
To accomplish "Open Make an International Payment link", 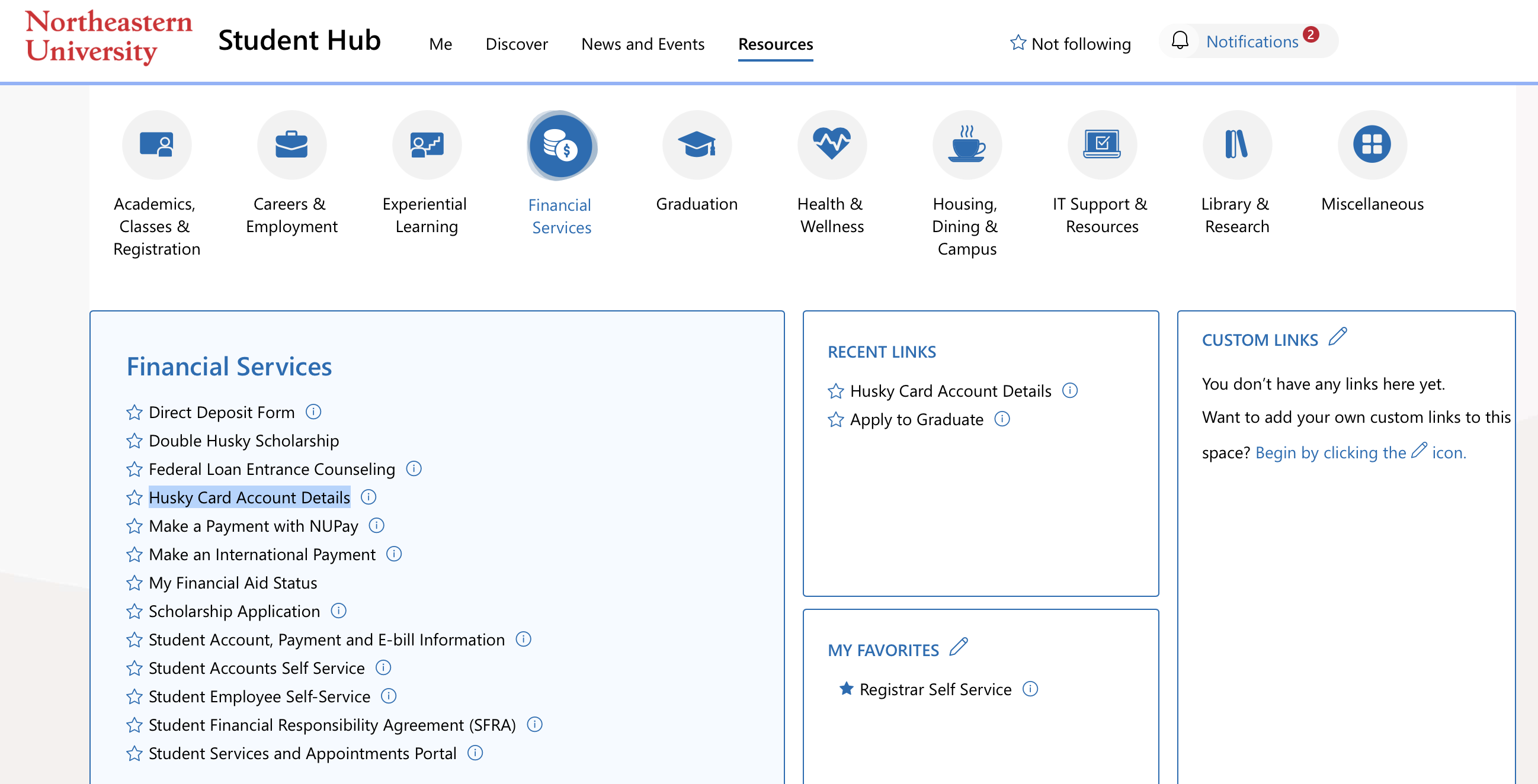I will pos(262,554).
